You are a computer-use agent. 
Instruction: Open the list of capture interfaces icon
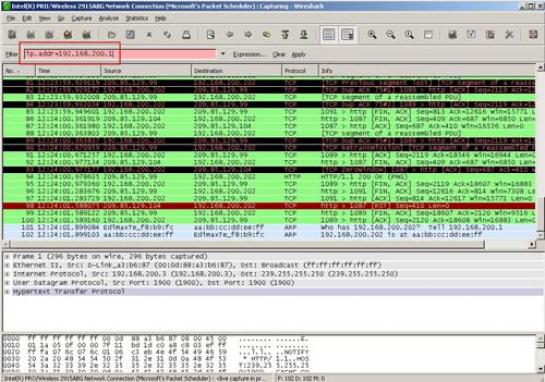12,34
